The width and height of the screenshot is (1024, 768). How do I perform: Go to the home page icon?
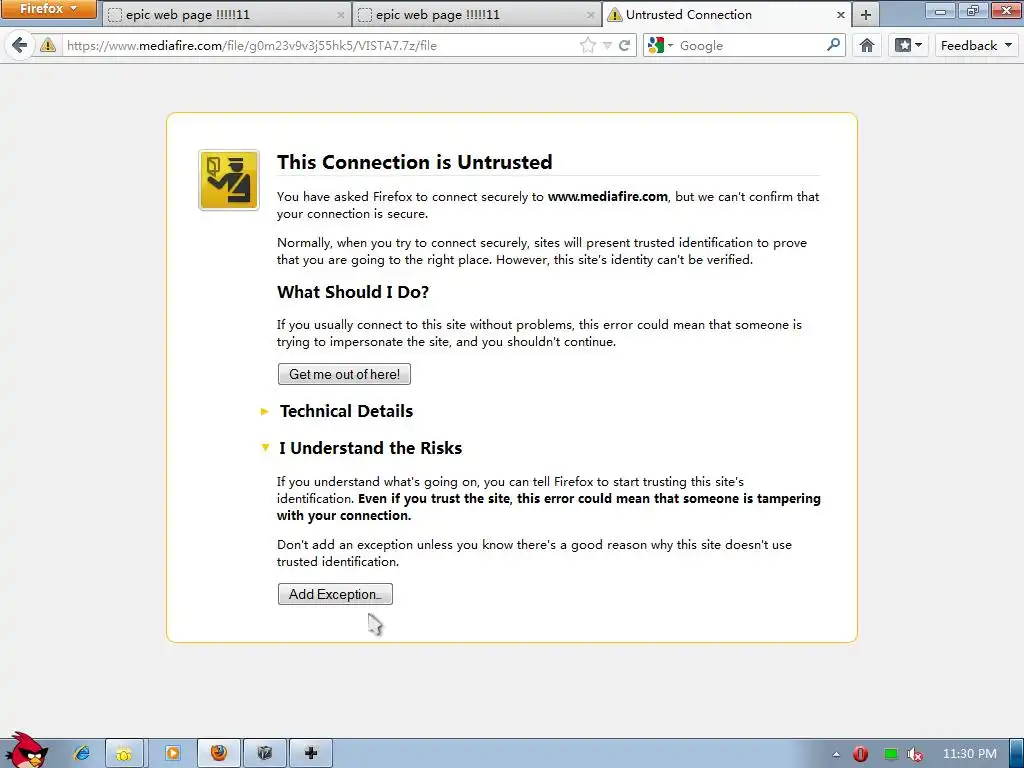tap(867, 45)
